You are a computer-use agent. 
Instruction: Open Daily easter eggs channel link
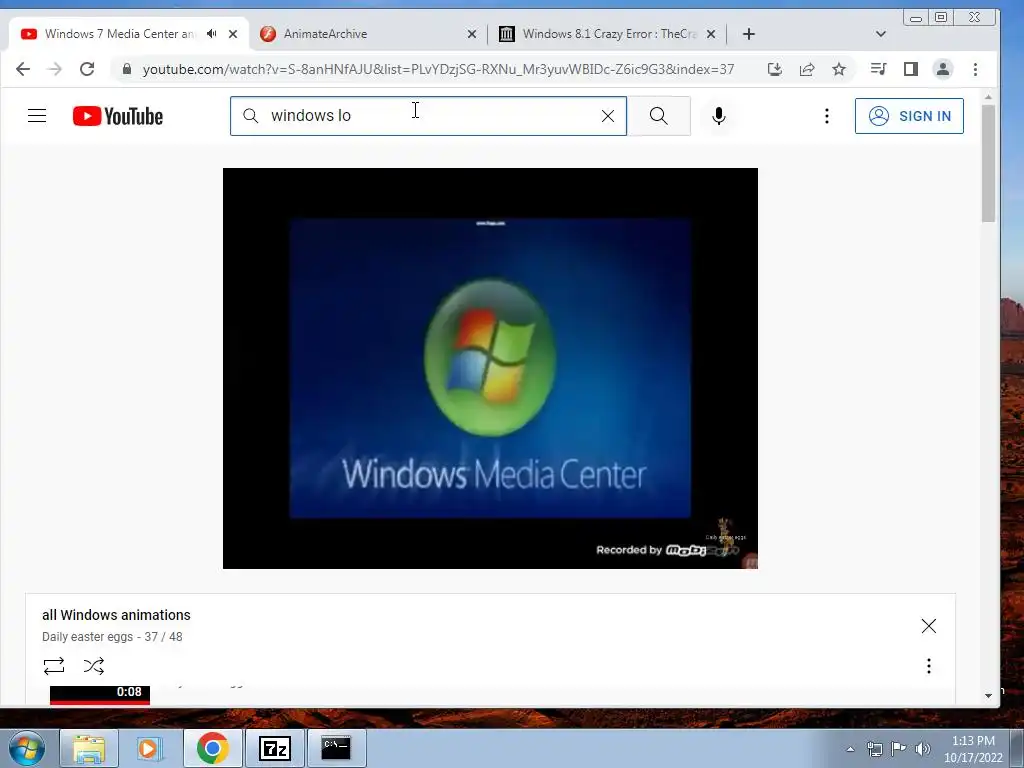pyautogui.click(x=88, y=637)
